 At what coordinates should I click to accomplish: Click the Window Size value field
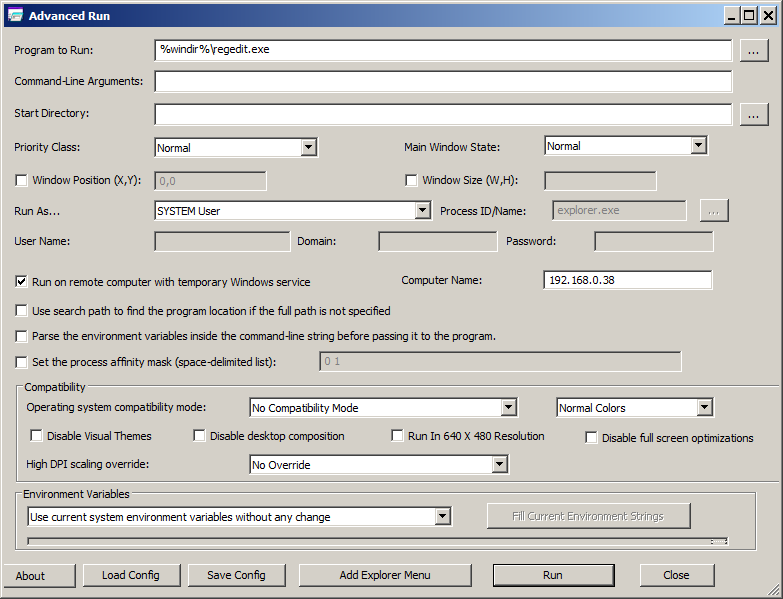600,181
